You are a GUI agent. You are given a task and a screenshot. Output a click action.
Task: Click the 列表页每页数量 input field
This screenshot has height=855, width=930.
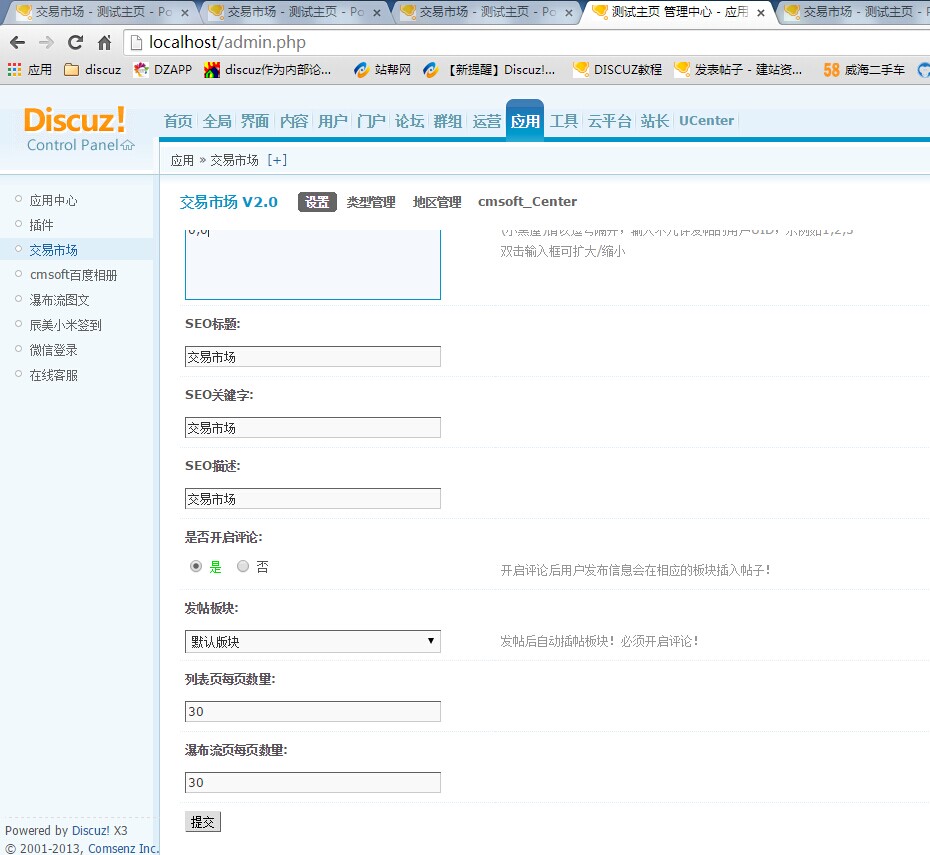(312, 711)
